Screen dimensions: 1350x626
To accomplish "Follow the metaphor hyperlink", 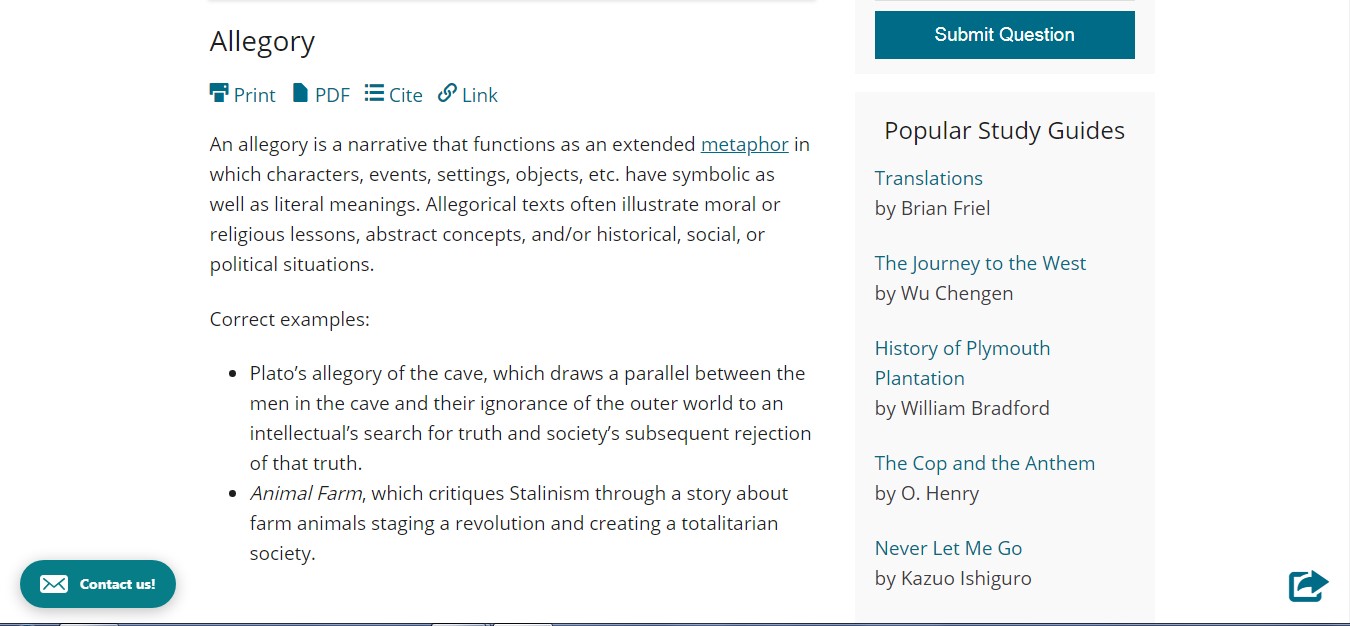I will click(x=745, y=144).
